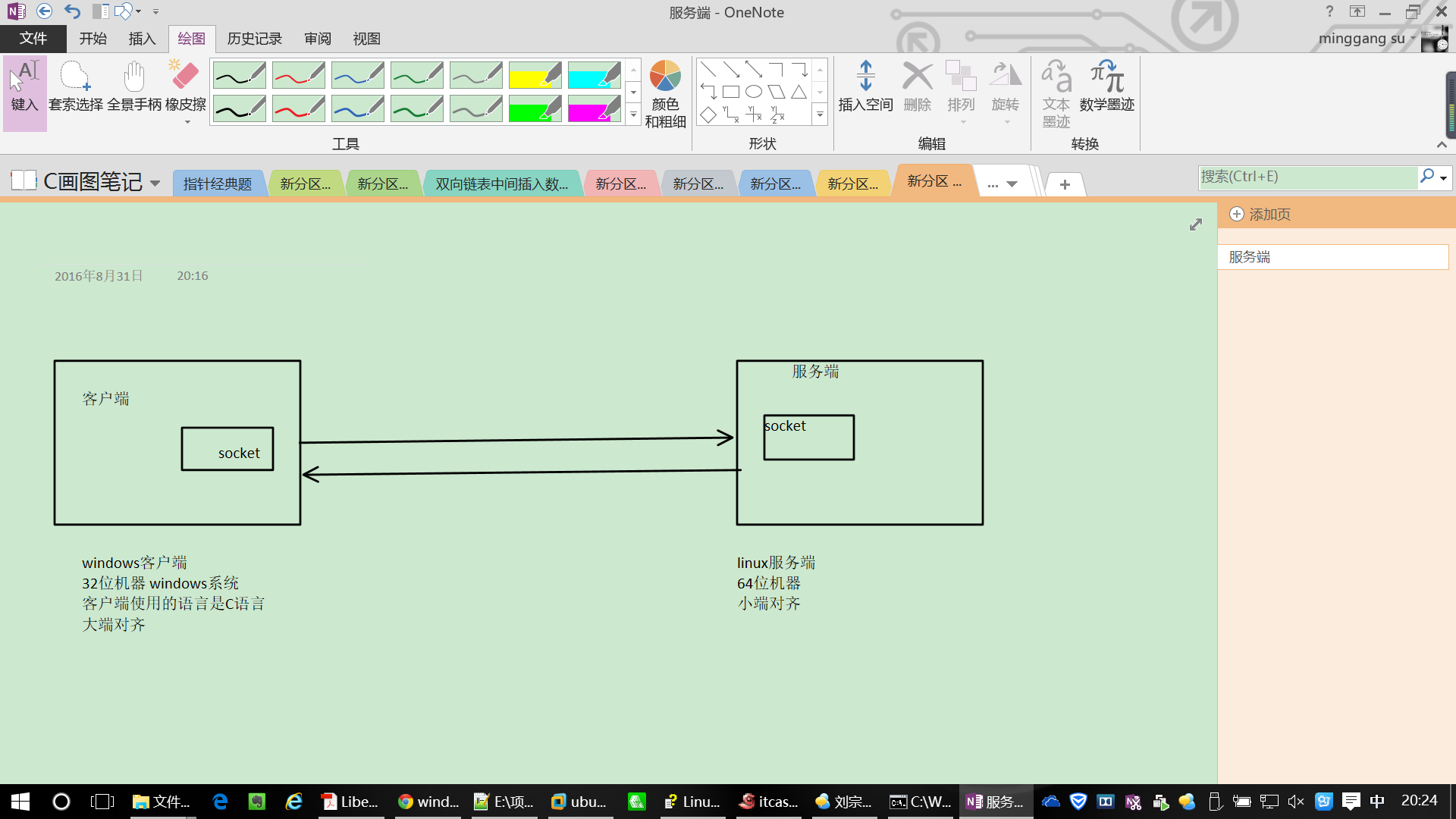Select the ellipse shape tool
The height and width of the screenshot is (819, 1456).
[753, 91]
